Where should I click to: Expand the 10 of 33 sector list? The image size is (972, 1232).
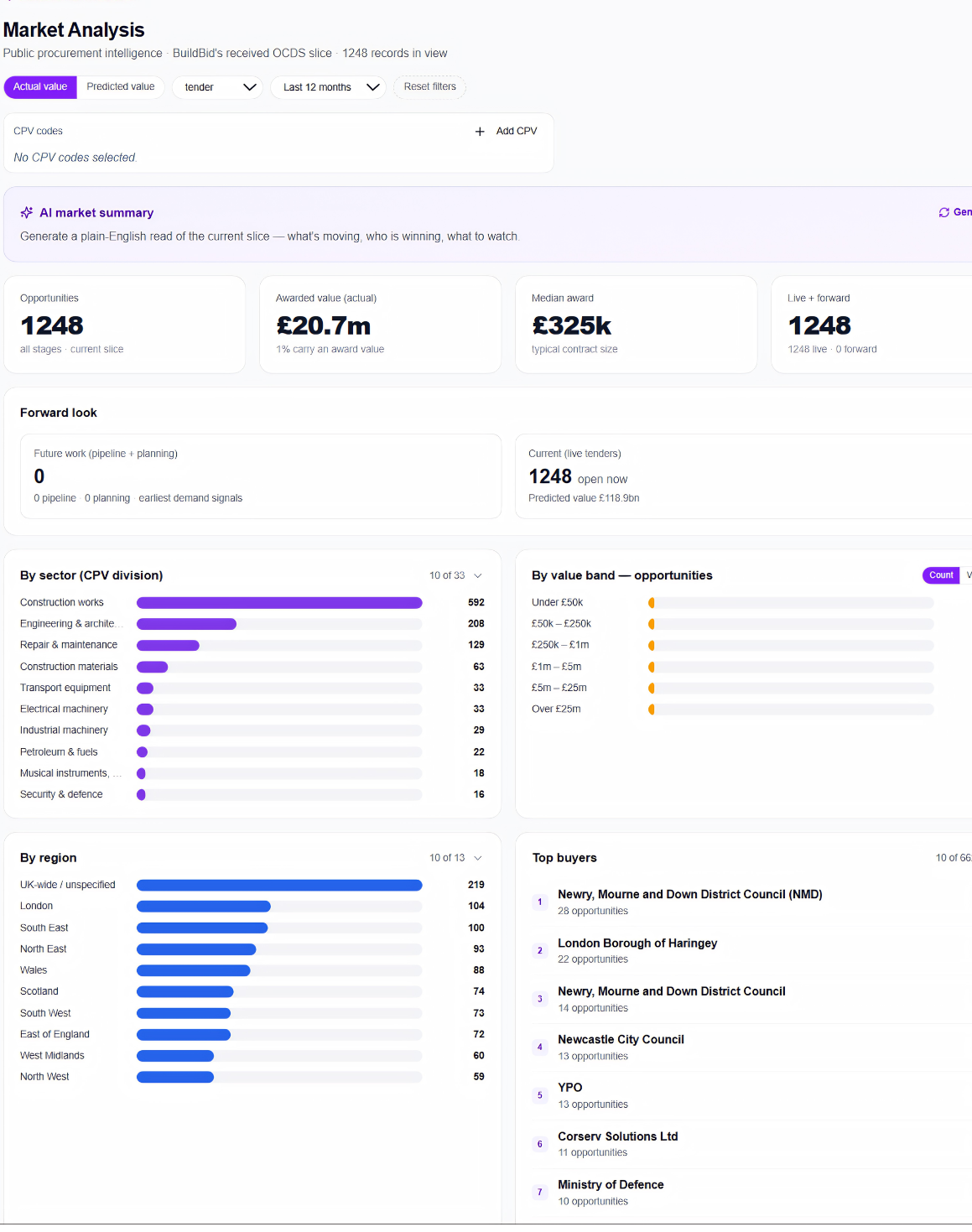tap(455, 576)
